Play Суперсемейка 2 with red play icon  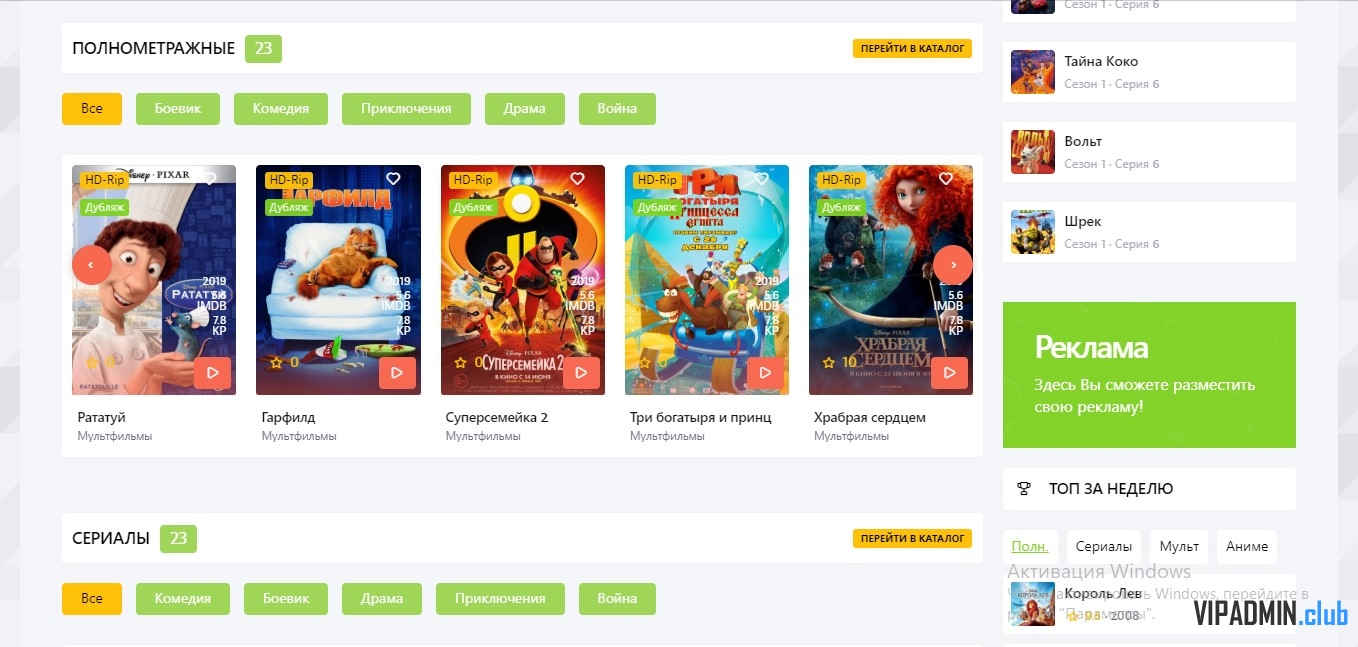[581, 373]
